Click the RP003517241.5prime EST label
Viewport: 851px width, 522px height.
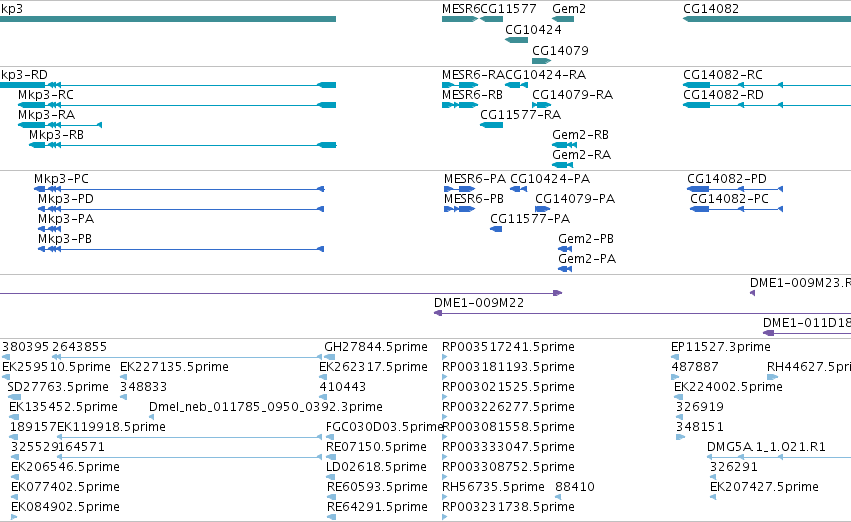click(508, 347)
